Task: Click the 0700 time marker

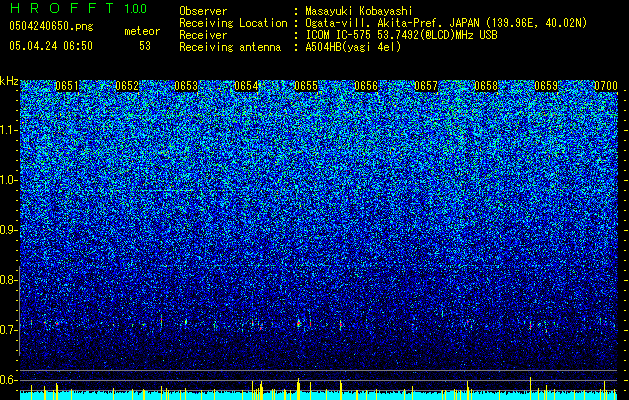Action: point(606,86)
